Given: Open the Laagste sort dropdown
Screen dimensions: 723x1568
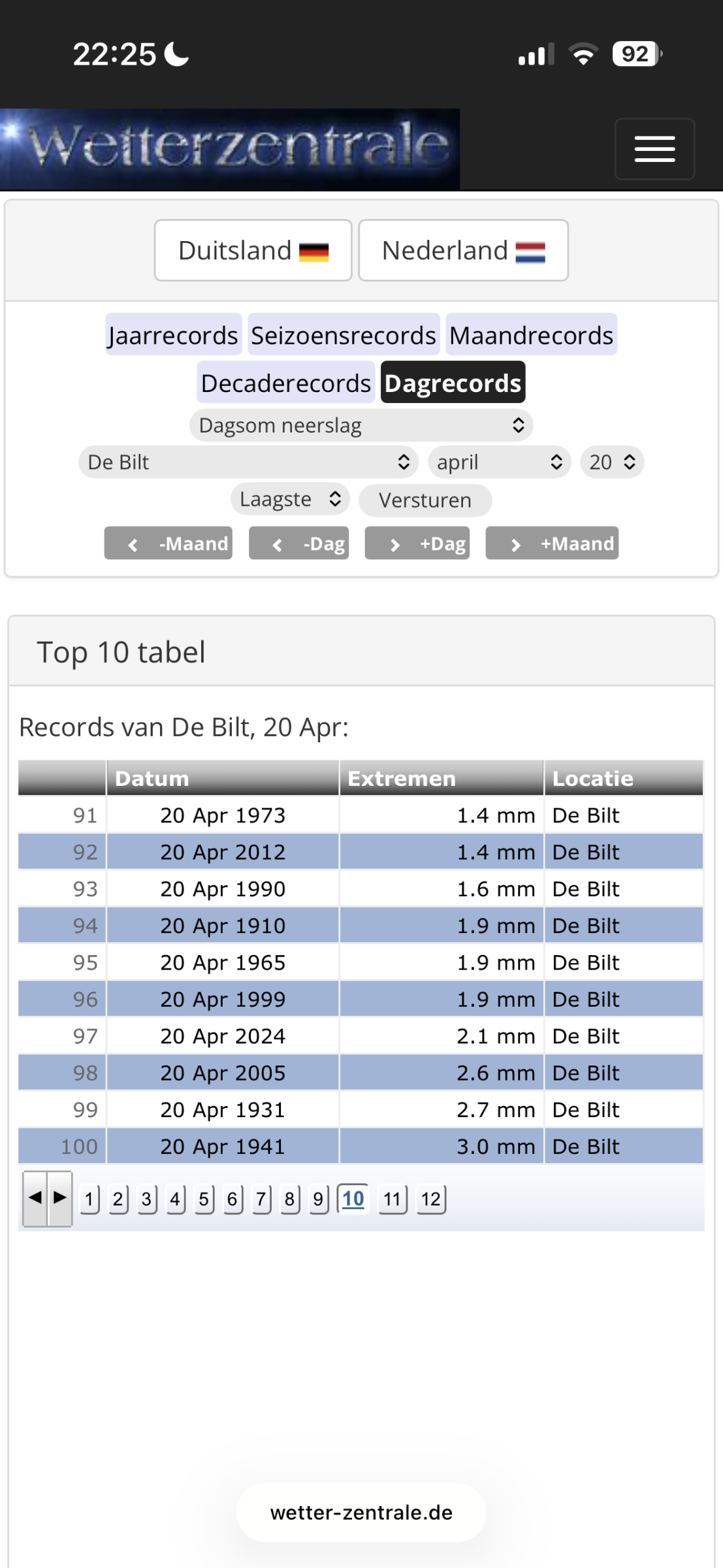Looking at the screenshot, I should point(290,500).
